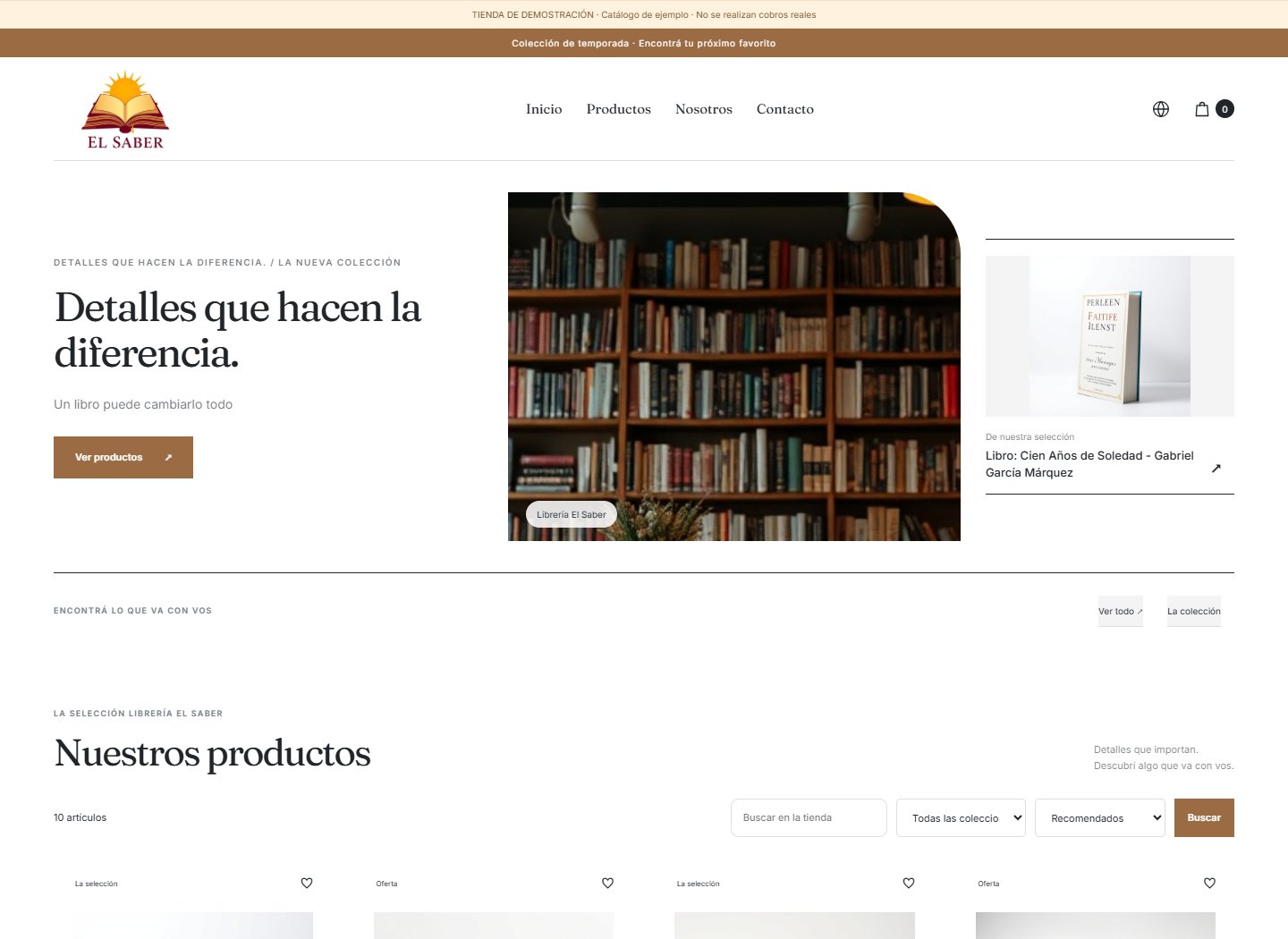Click the De nuestra selección label
This screenshot has width=1288, height=939.
point(1030,436)
